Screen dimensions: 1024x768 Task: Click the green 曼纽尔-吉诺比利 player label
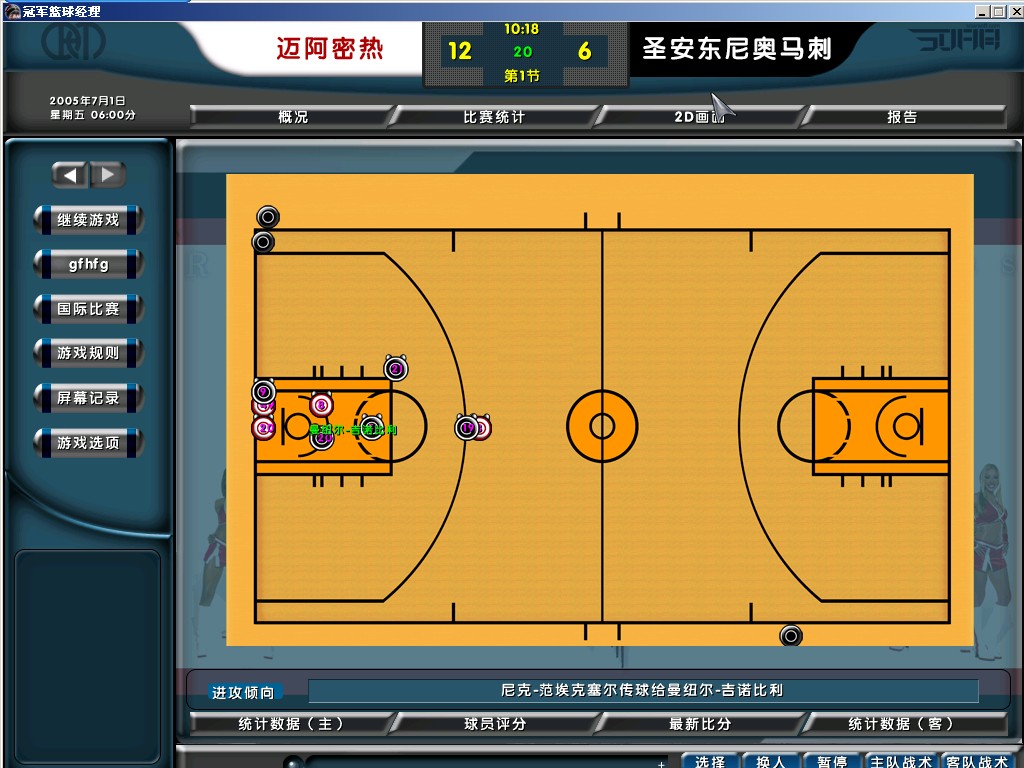pos(353,430)
